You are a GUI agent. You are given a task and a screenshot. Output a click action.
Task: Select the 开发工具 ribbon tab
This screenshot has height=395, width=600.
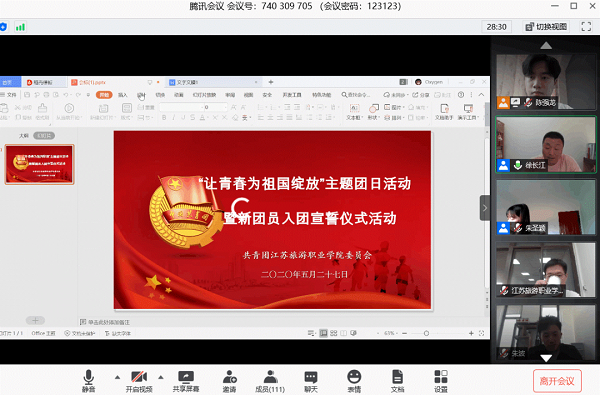(x=292, y=95)
